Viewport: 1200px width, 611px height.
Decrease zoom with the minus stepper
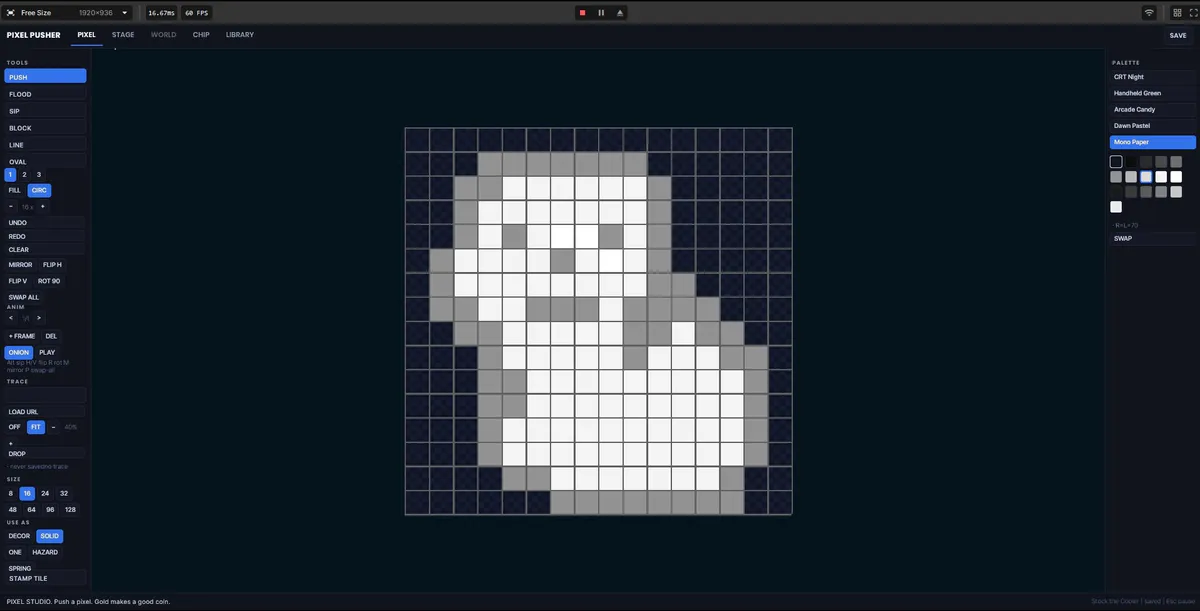11,206
